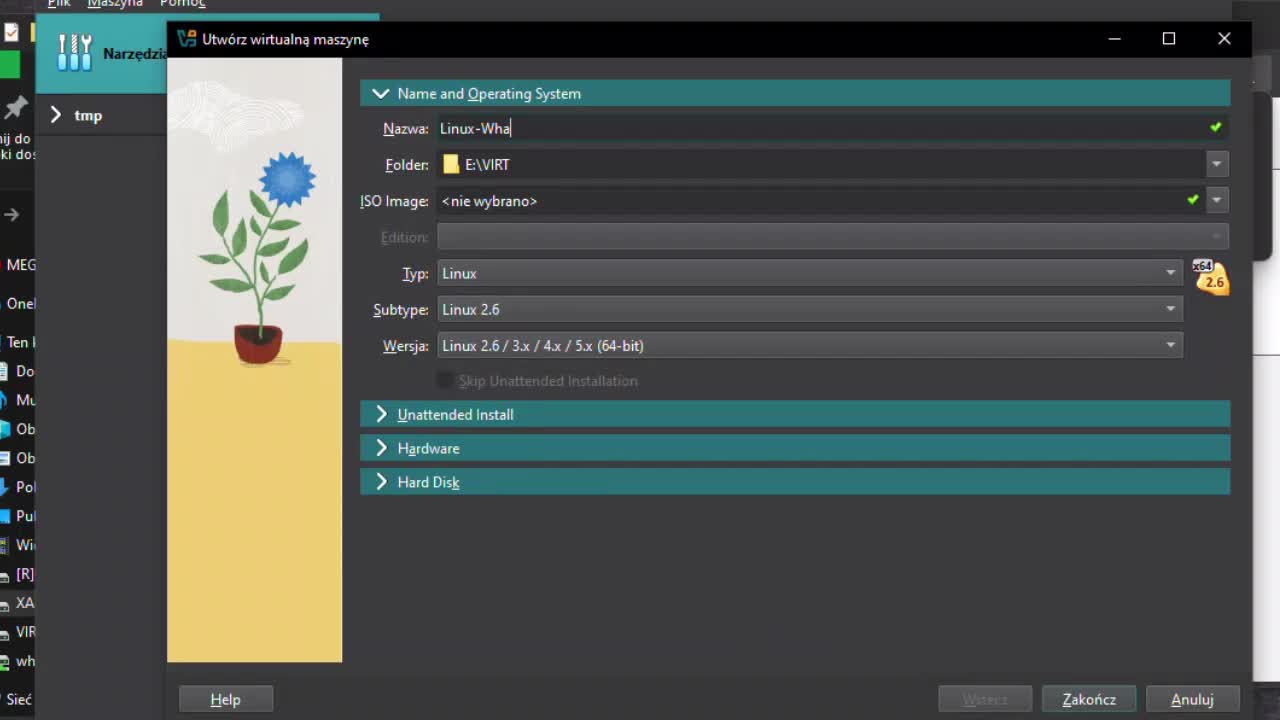This screenshot has width=1280, height=720.
Task: Open the Pomoc menu in the manager
Action: tap(182, 4)
